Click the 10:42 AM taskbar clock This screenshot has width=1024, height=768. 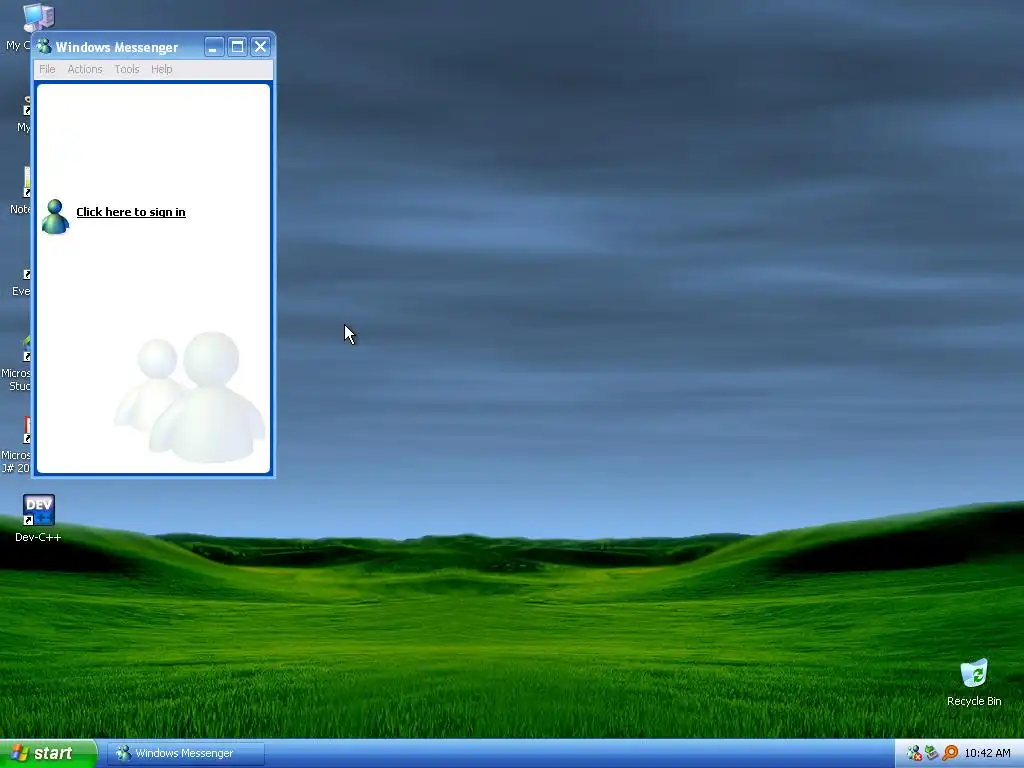point(987,753)
